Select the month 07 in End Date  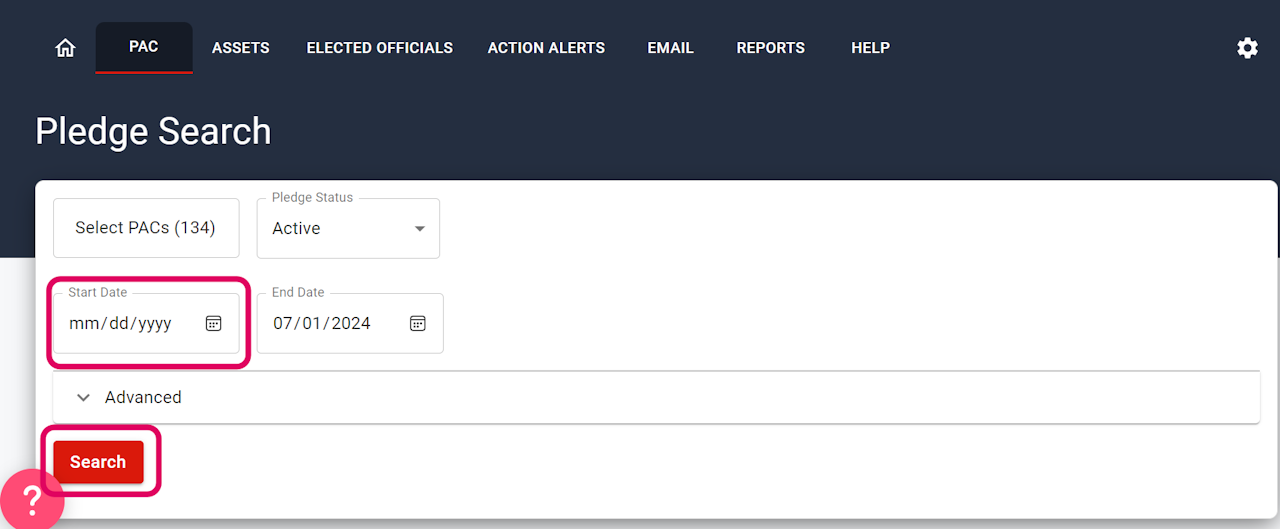coord(283,323)
